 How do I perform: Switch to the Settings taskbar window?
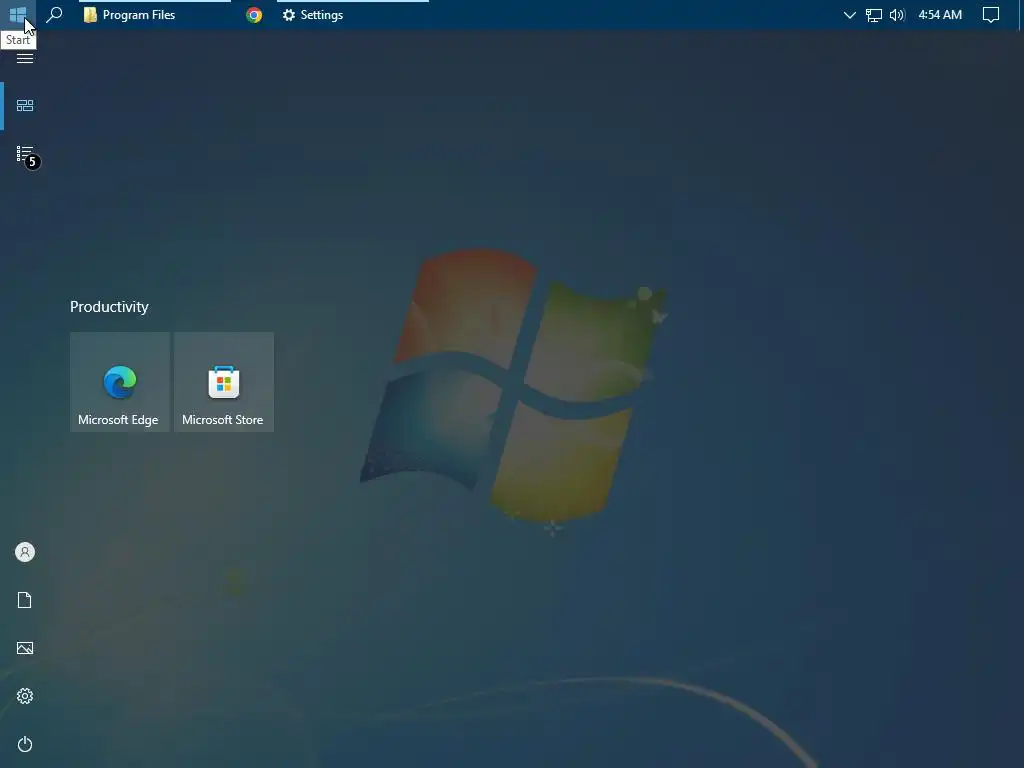point(353,14)
